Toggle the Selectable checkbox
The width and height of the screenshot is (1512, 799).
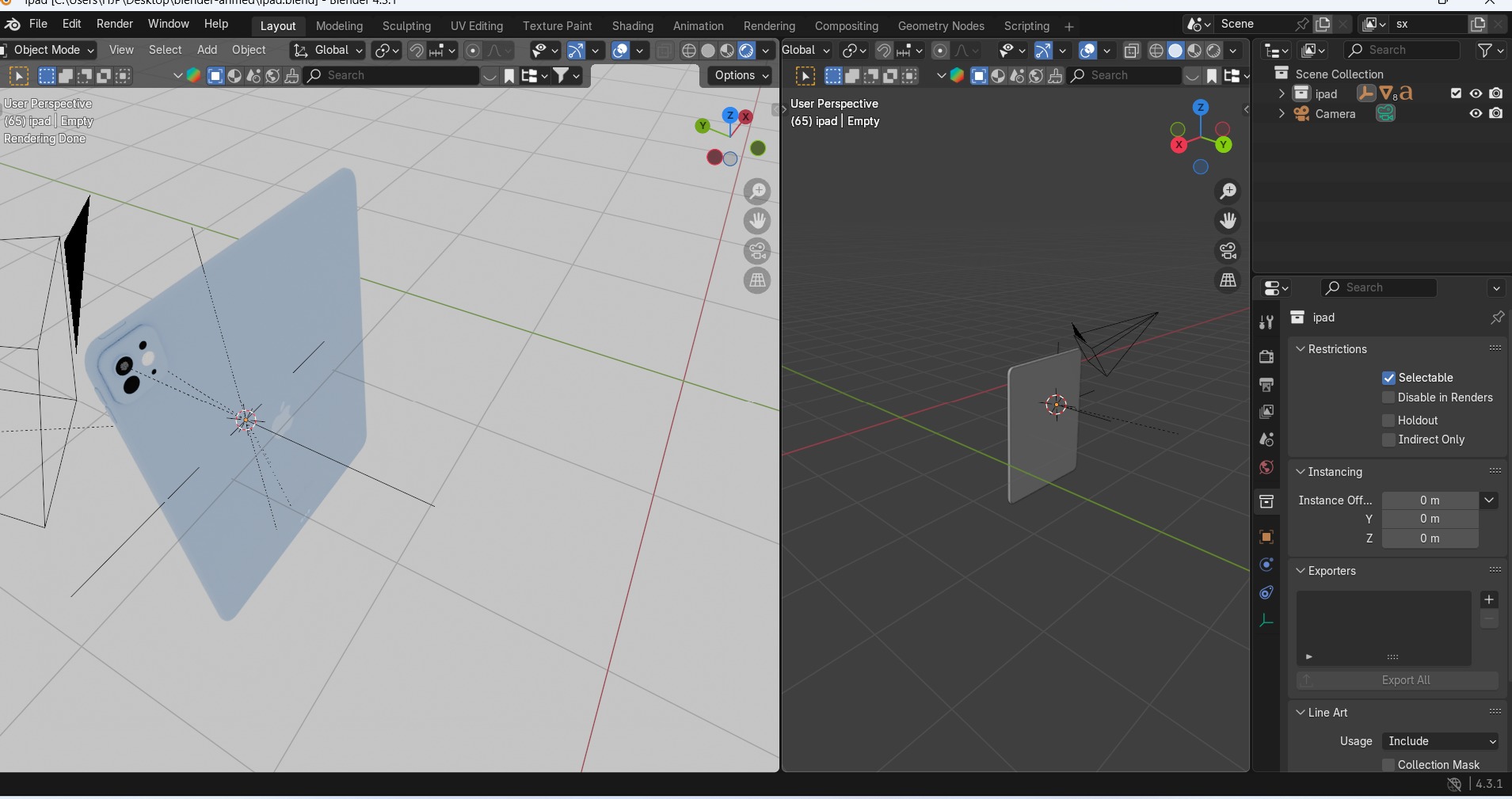pyautogui.click(x=1388, y=378)
